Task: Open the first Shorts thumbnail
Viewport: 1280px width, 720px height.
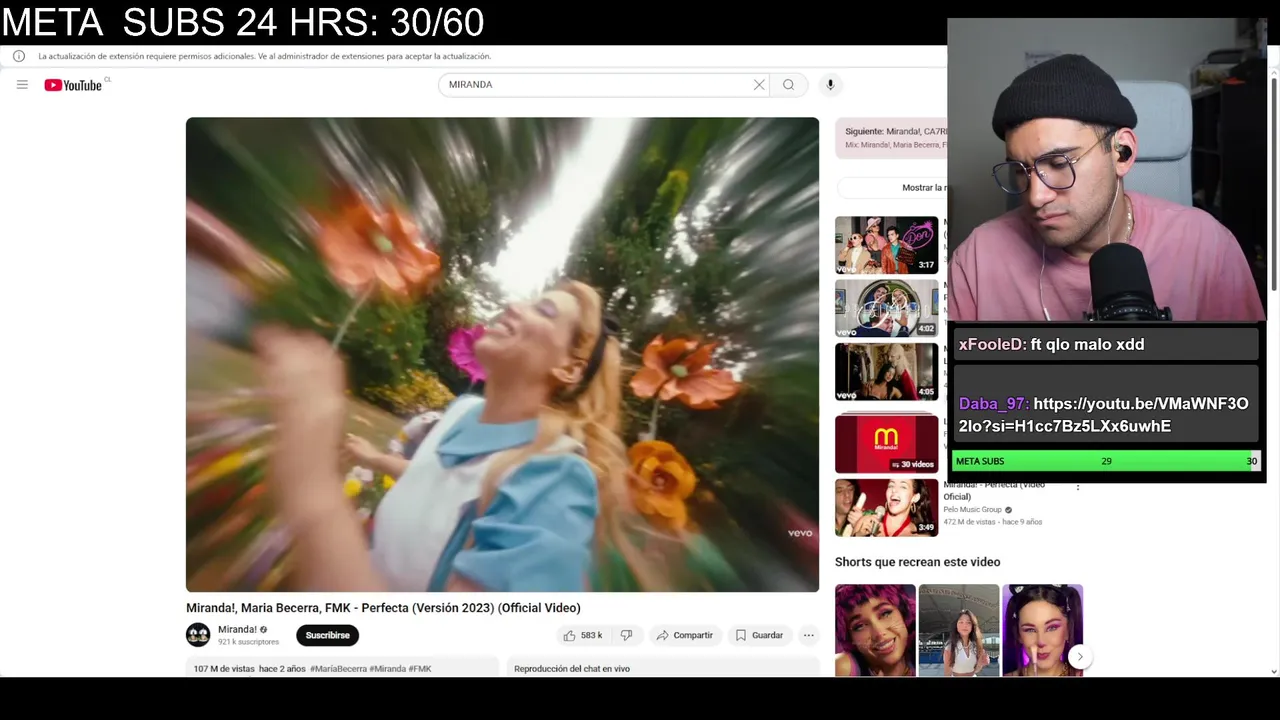Action: coord(875,630)
